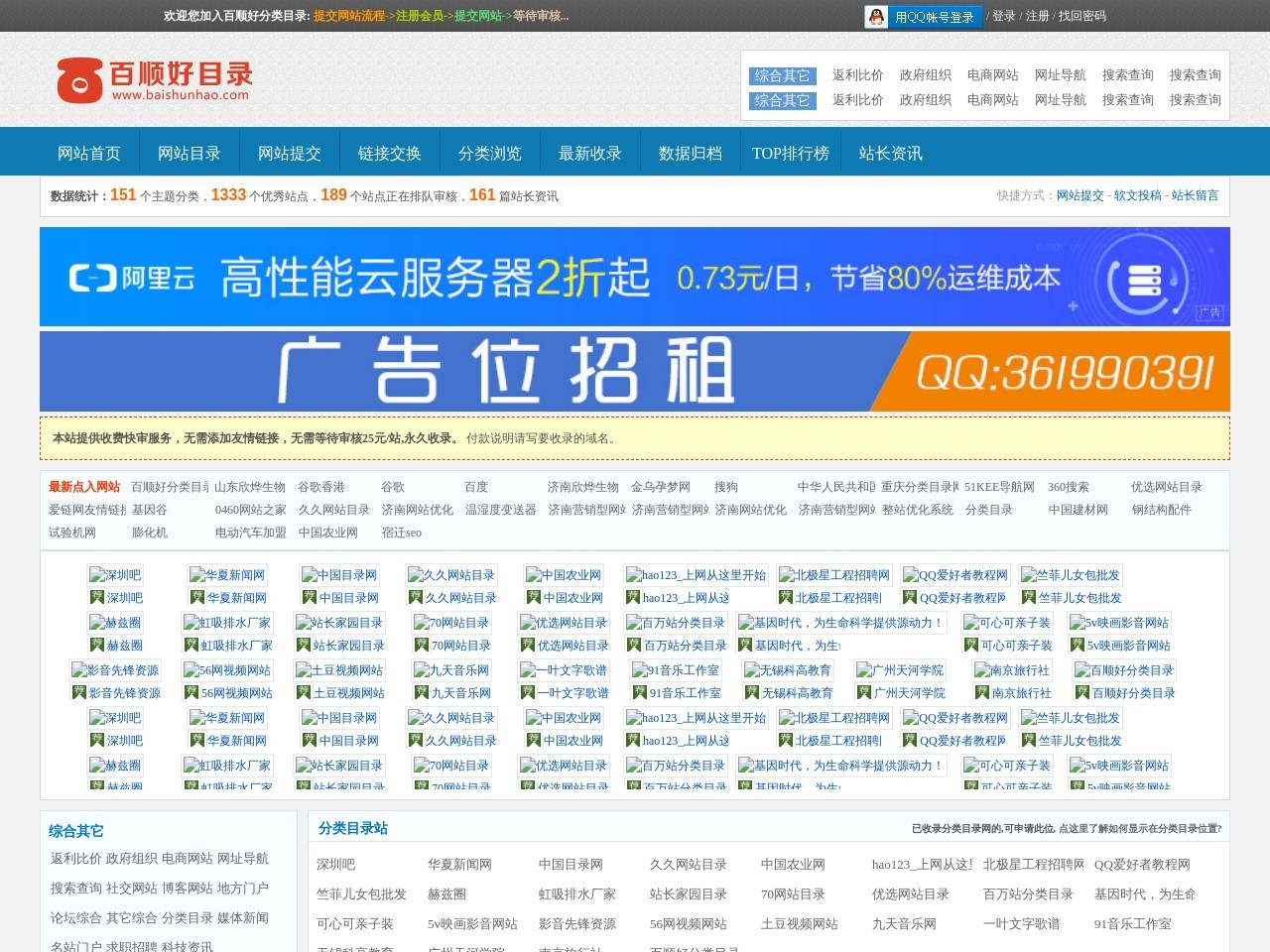
Task: Open 谷歌香港 in the latest sites list
Action: tap(321, 487)
